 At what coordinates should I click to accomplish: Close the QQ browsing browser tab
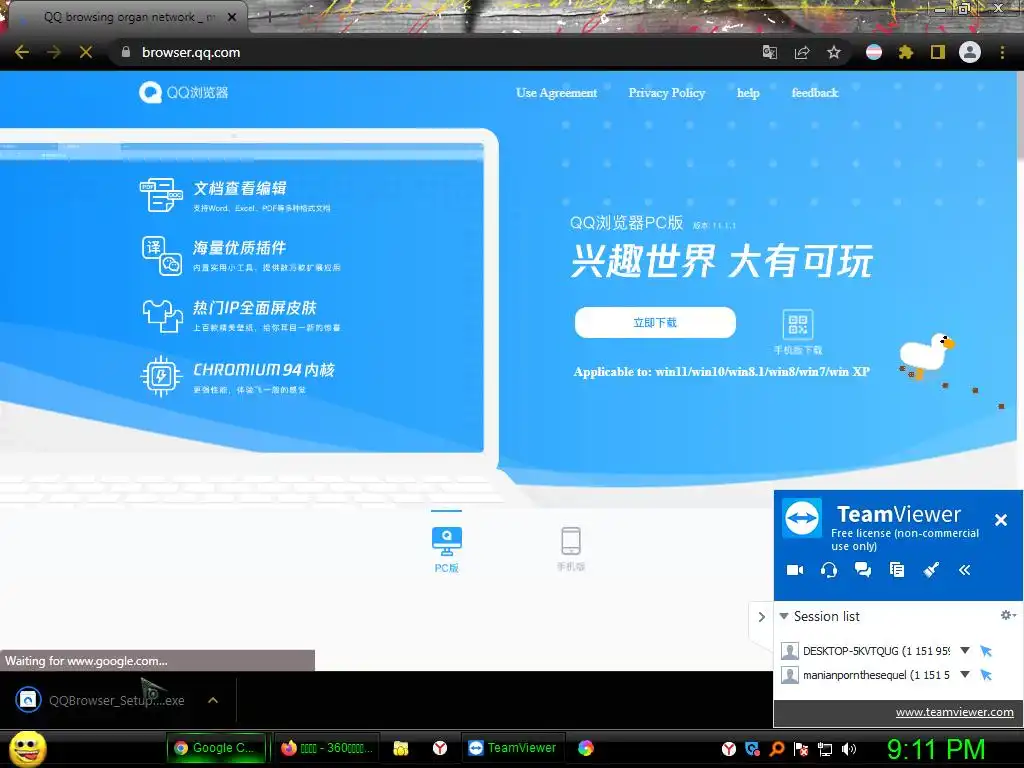232,17
